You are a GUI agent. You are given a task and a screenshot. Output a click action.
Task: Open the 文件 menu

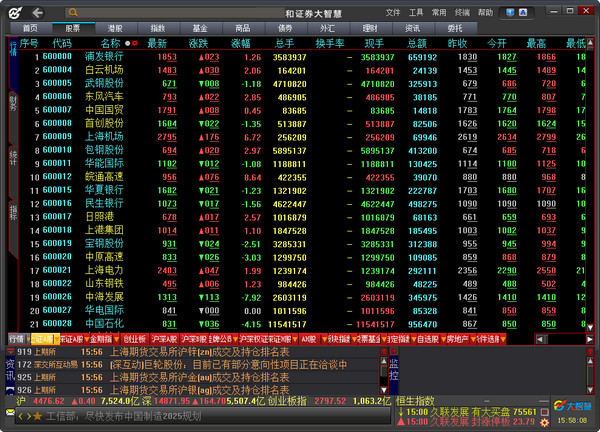click(x=393, y=11)
